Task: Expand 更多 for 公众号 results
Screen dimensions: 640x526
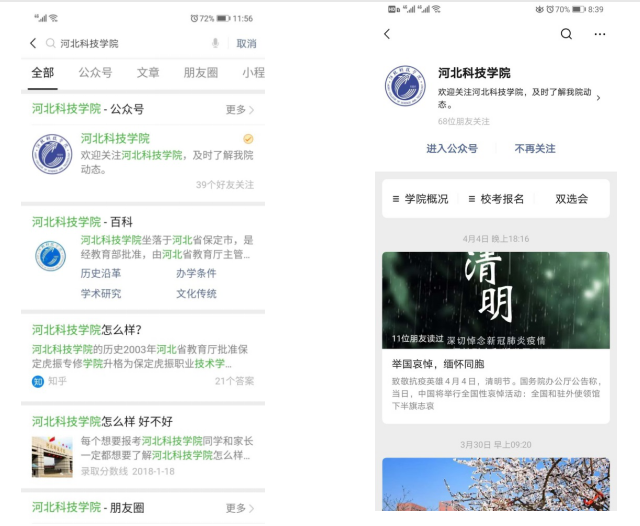Action: coord(240,110)
